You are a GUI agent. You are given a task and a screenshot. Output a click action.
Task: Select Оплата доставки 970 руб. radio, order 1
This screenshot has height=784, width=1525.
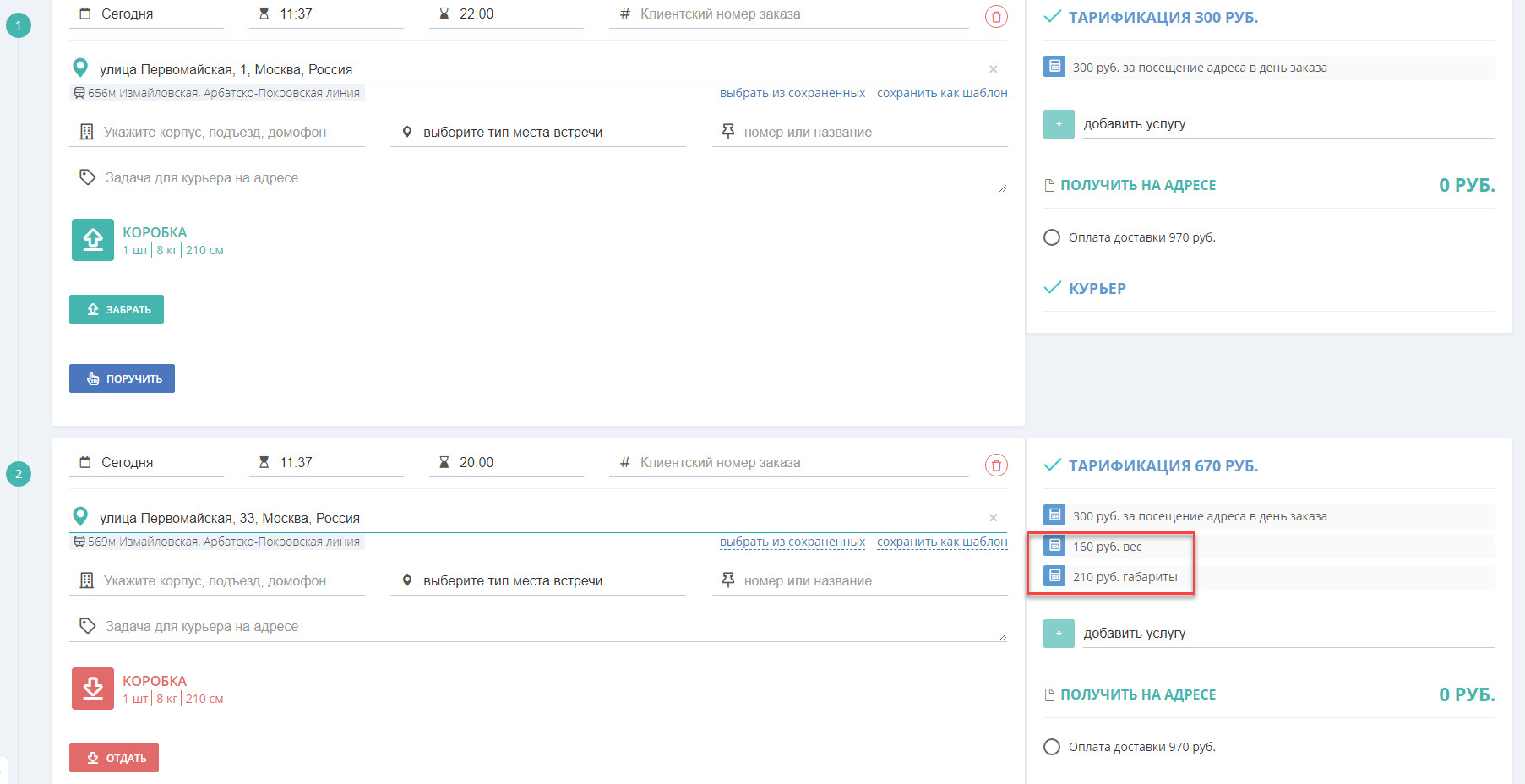coord(1052,237)
